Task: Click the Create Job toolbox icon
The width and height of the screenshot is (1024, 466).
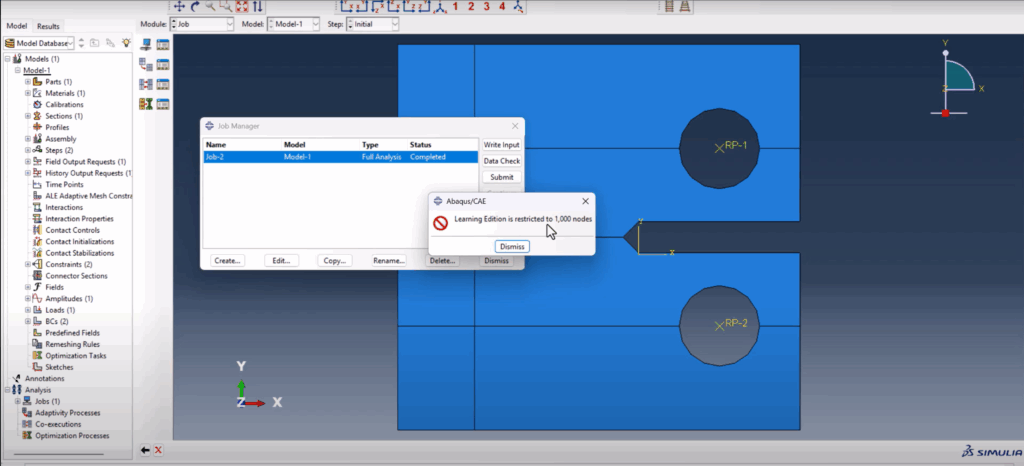Action: pos(146,44)
